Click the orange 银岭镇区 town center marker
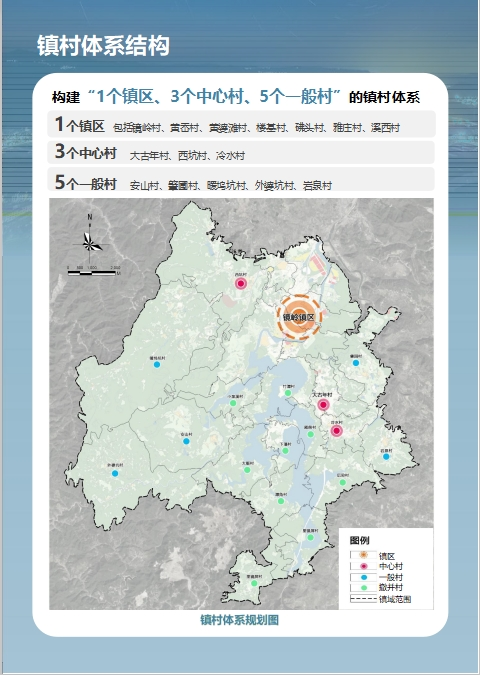Viewport: 480px width, 675px height. (299, 317)
